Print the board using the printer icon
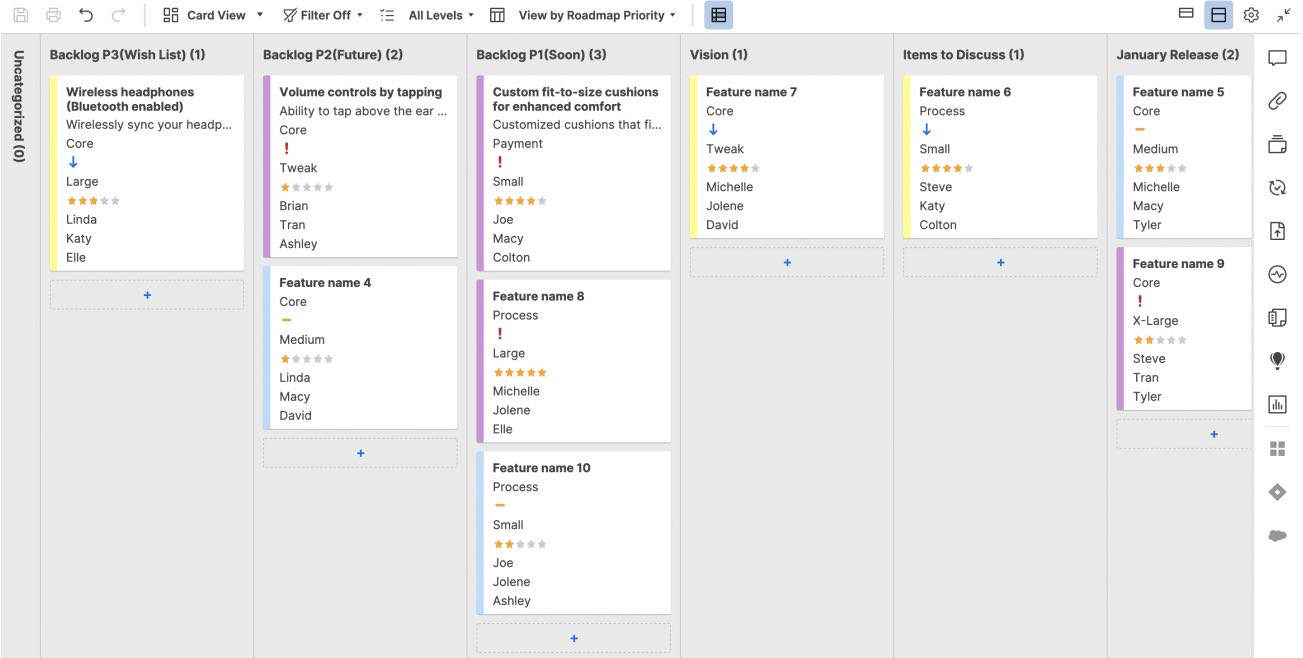The height and width of the screenshot is (658, 1303). point(53,15)
